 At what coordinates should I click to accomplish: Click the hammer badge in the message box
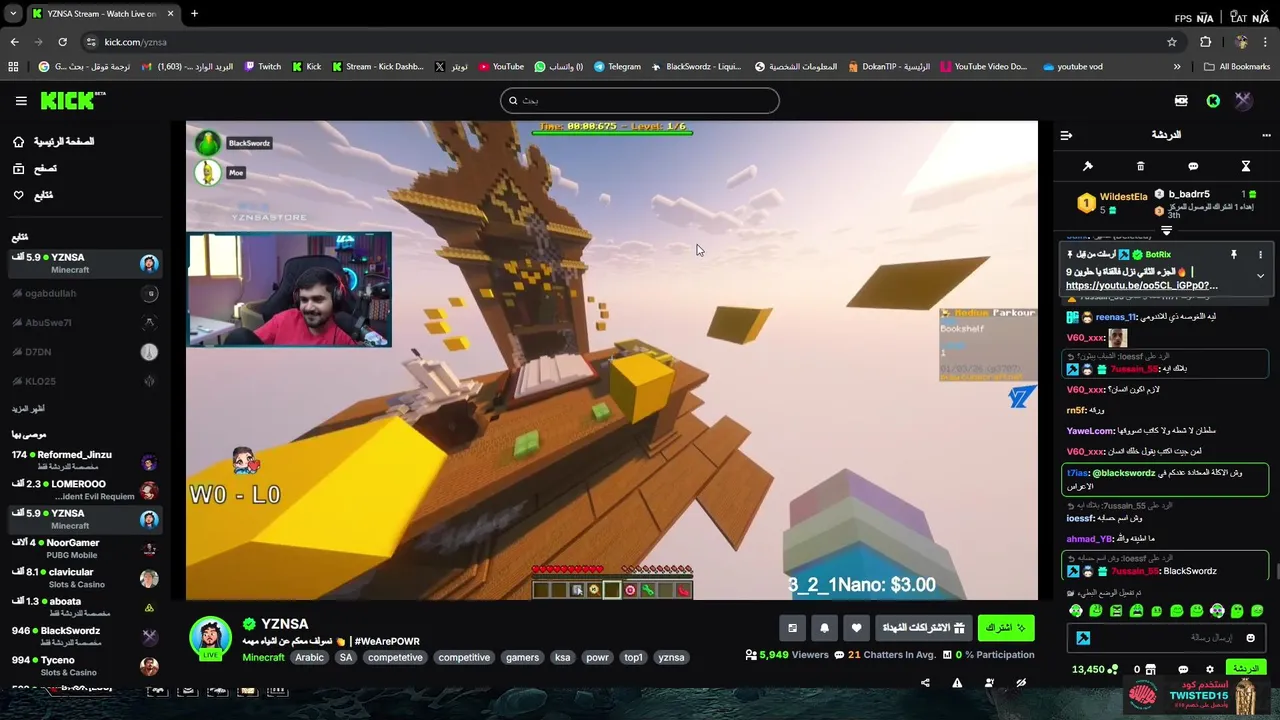click(x=1083, y=638)
